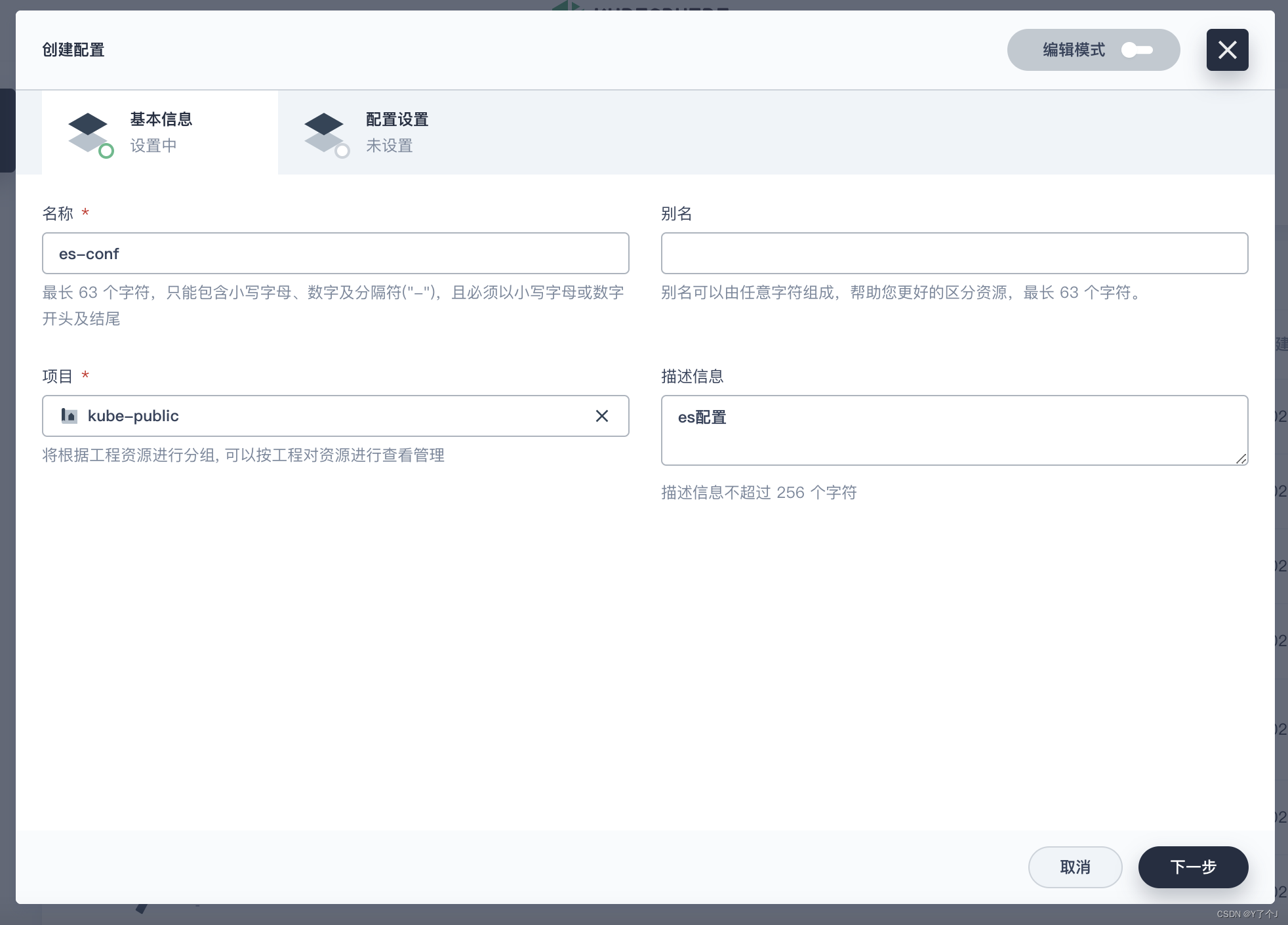This screenshot has width=1288, height=925.
Task: Grab the 描述信息 textarea resize handle
Action: click(1241, 459)
